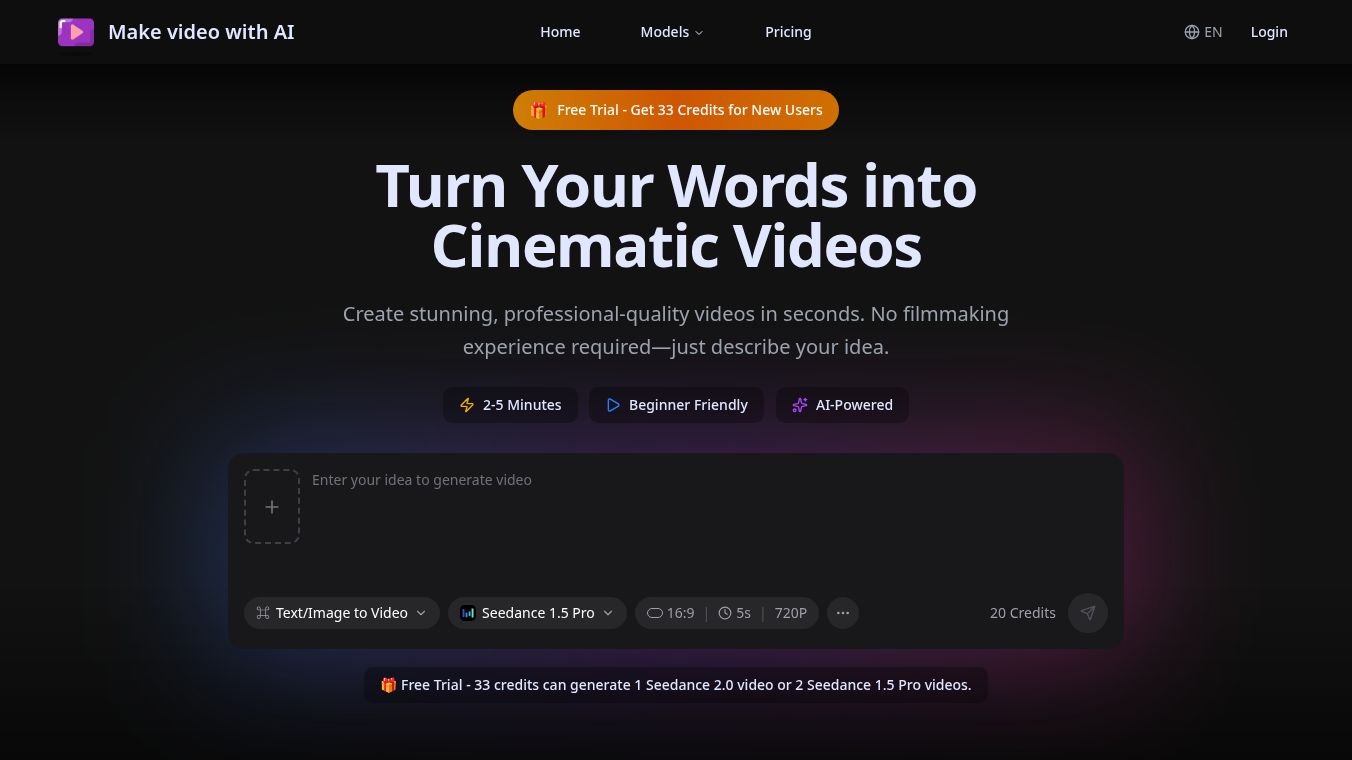Click the Free Trial 33 Credits banner
1352x760 pixels.
pos(676,110)
